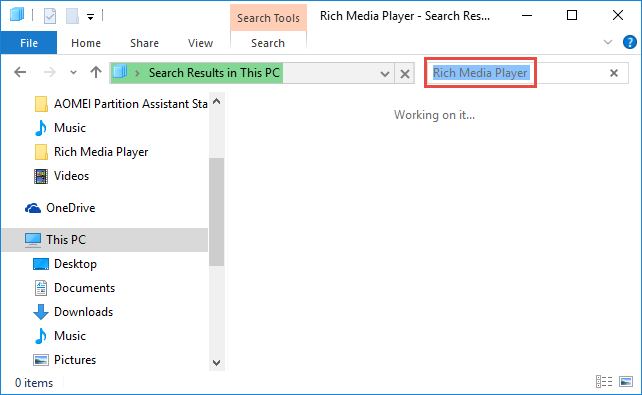The image size is (642, 395).
Task: Click the navigation pane scroll down arrow
Action: (217, 363)
